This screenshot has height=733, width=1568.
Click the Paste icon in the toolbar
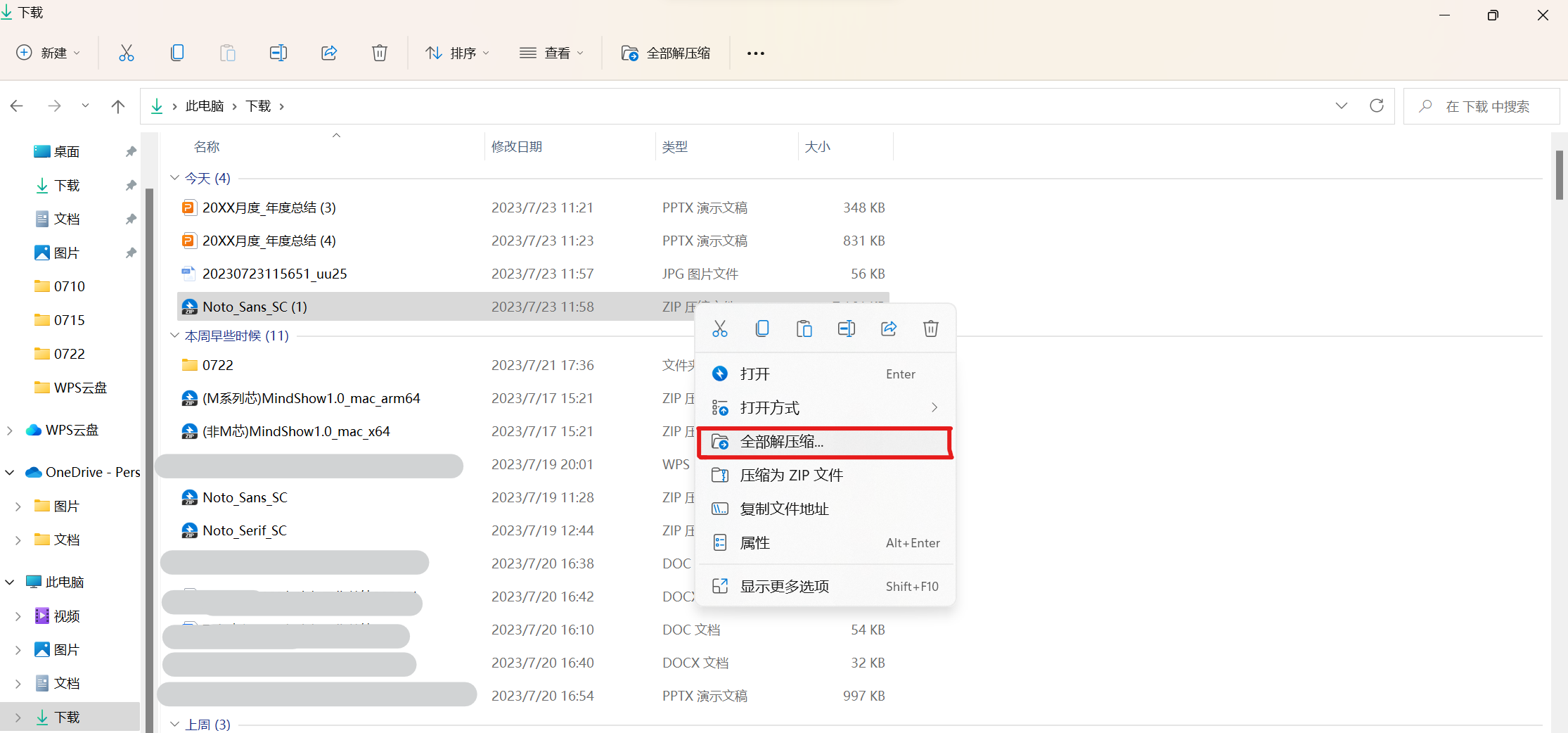pos(227,52)
